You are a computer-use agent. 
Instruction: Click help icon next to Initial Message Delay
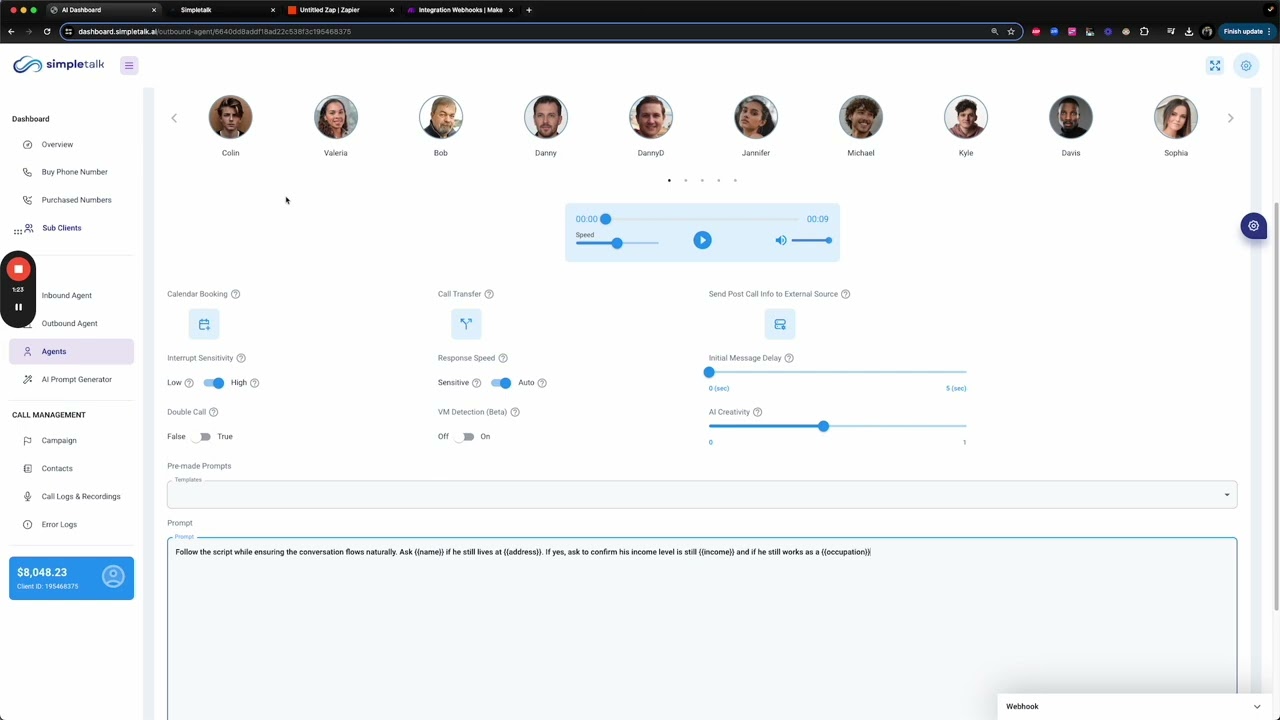789,358
